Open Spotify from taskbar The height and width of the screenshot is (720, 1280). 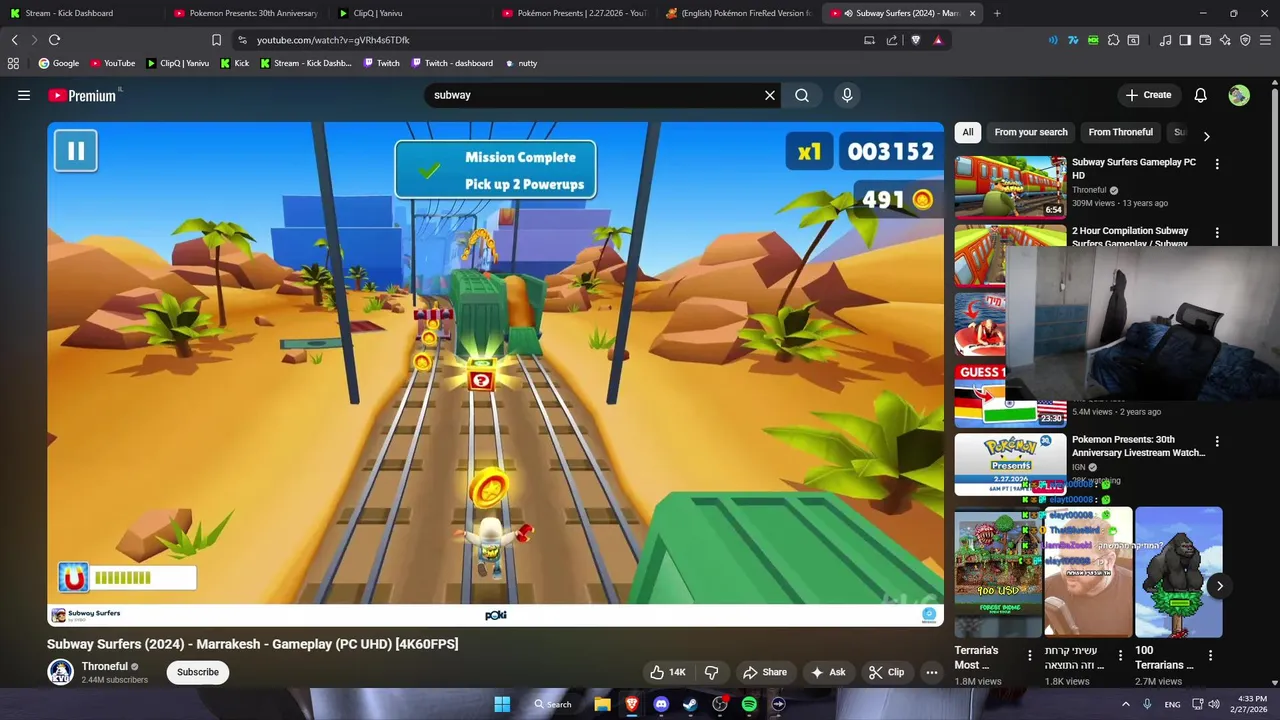749,704
